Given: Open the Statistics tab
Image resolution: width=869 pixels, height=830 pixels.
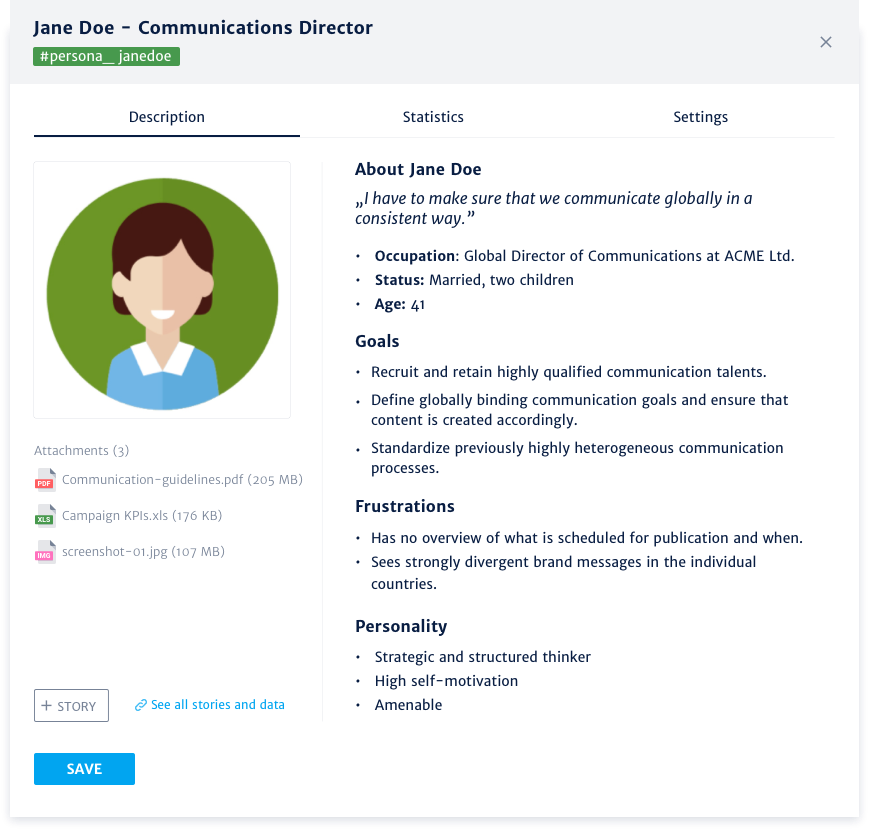Looking at the screenshot, I should tap(433, 117).
